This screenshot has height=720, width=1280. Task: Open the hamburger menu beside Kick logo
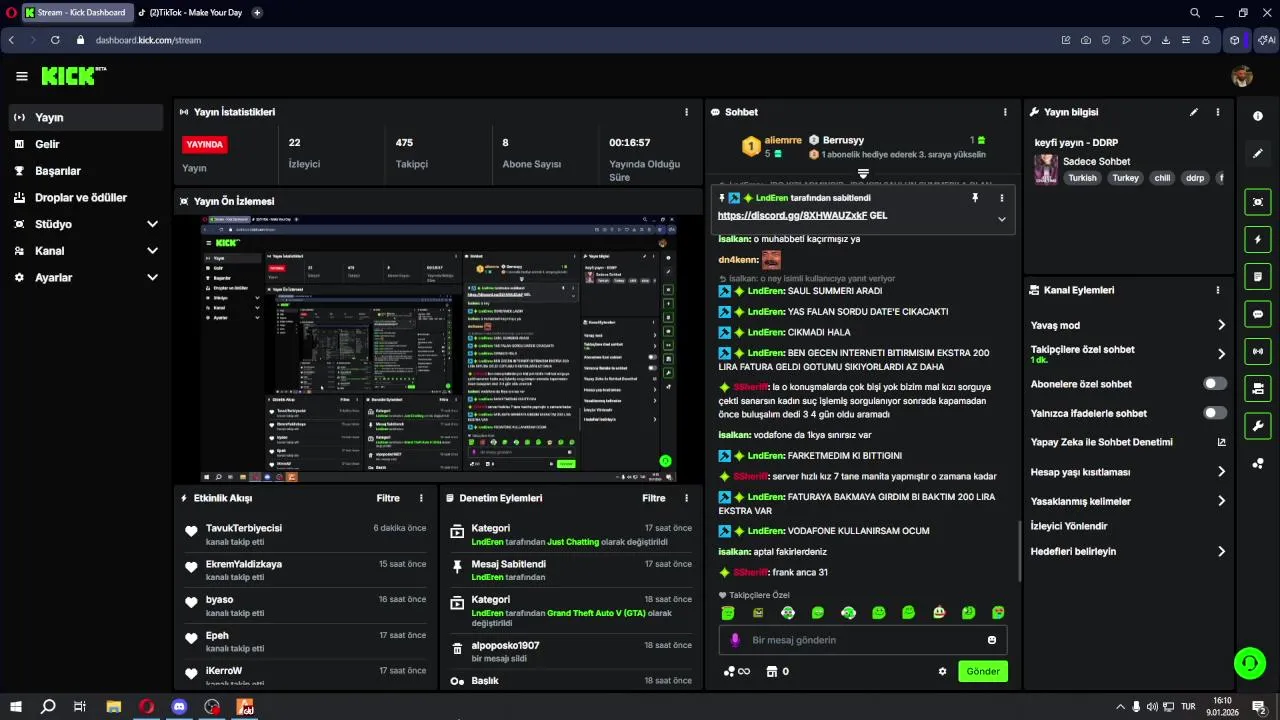(21, 76)
